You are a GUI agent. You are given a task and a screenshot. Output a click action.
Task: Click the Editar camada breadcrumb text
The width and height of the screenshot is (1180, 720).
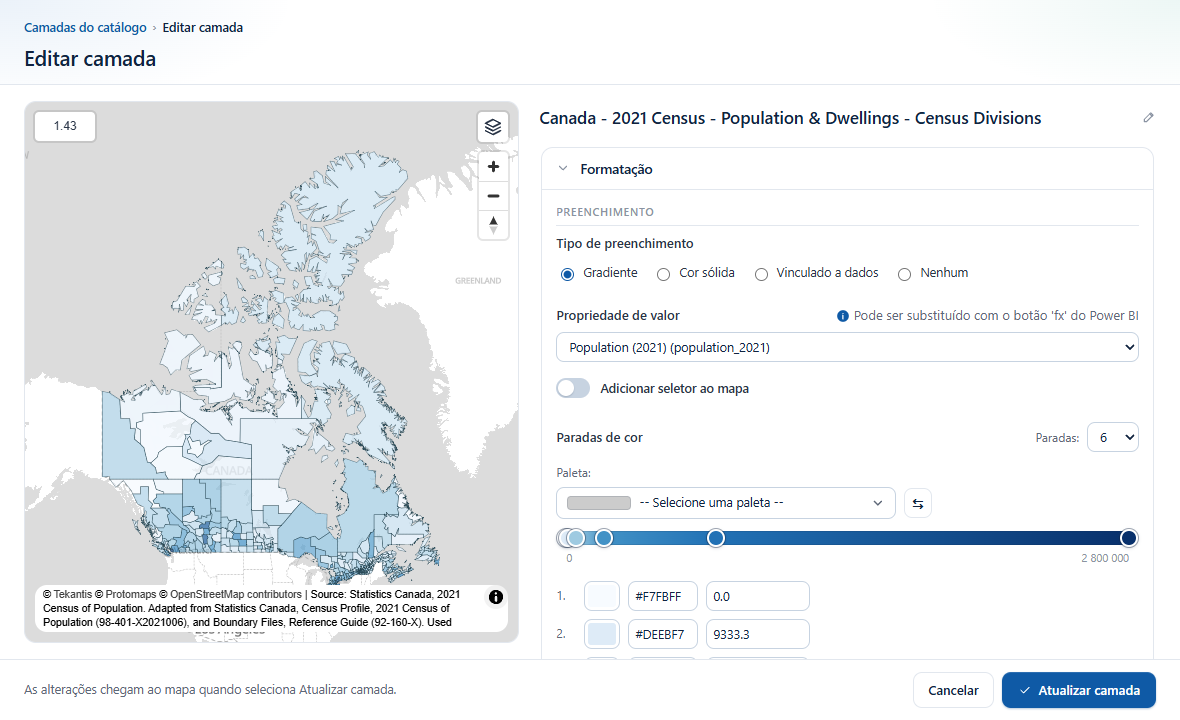(x=202, y=27)
